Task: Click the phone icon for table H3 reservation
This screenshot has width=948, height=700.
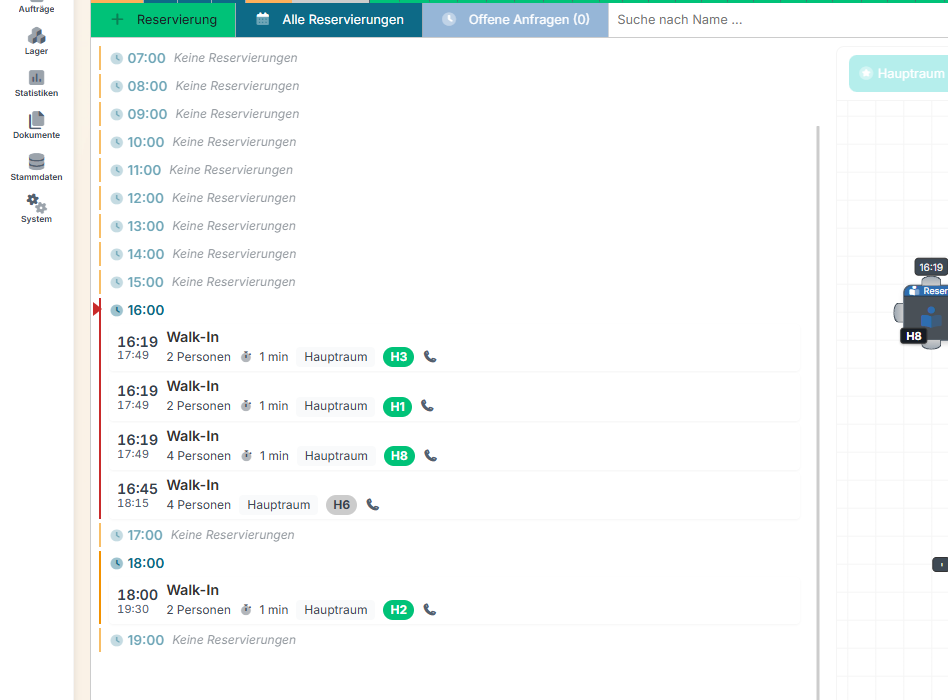Action: click(430, 357)
